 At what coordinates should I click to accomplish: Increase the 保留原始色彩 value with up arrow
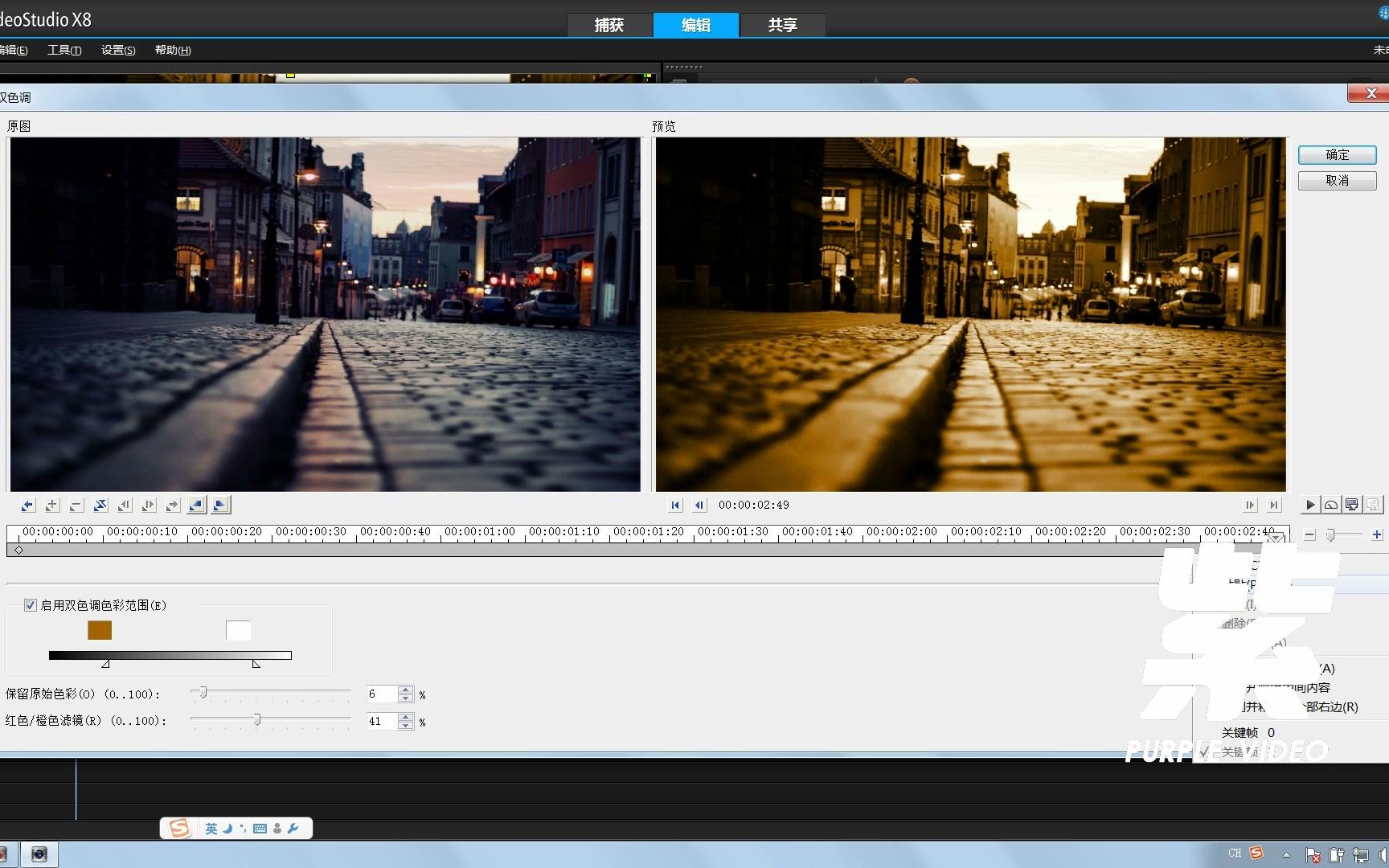pos(406,690)
